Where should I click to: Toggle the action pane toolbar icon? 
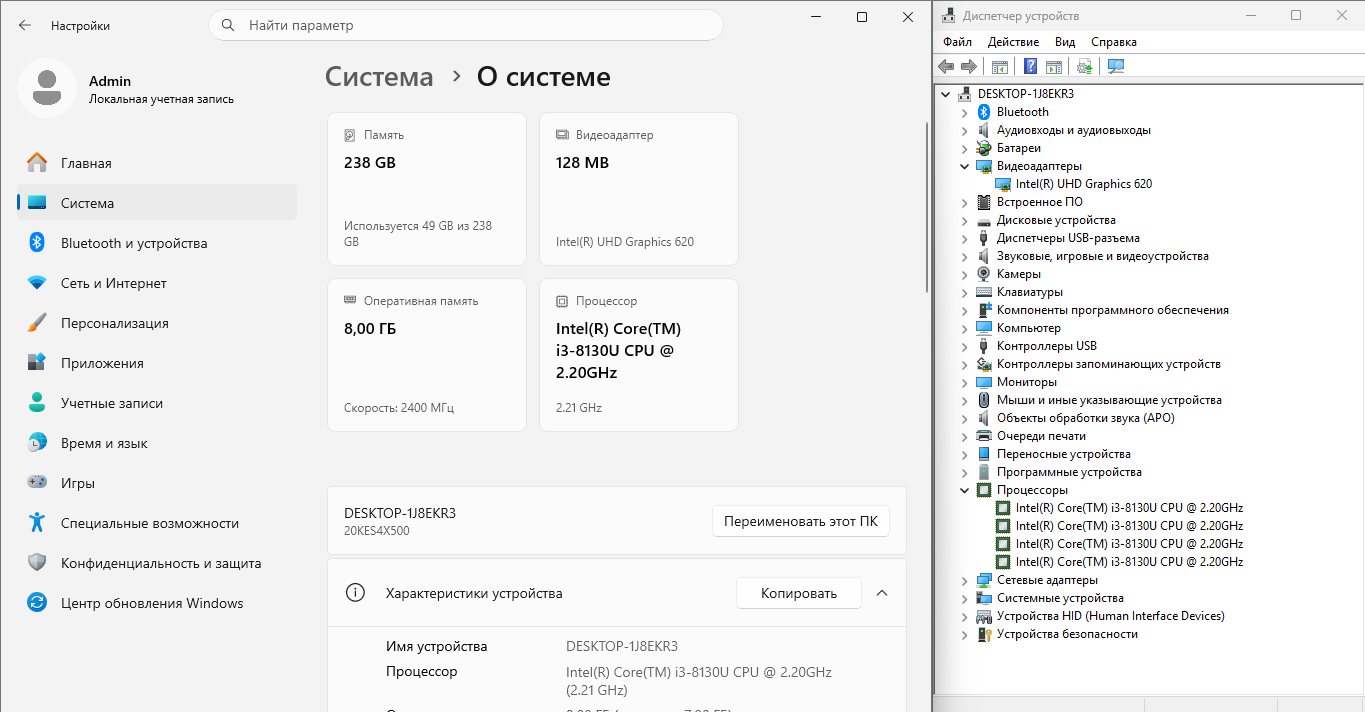click(x=1053, y=67)
